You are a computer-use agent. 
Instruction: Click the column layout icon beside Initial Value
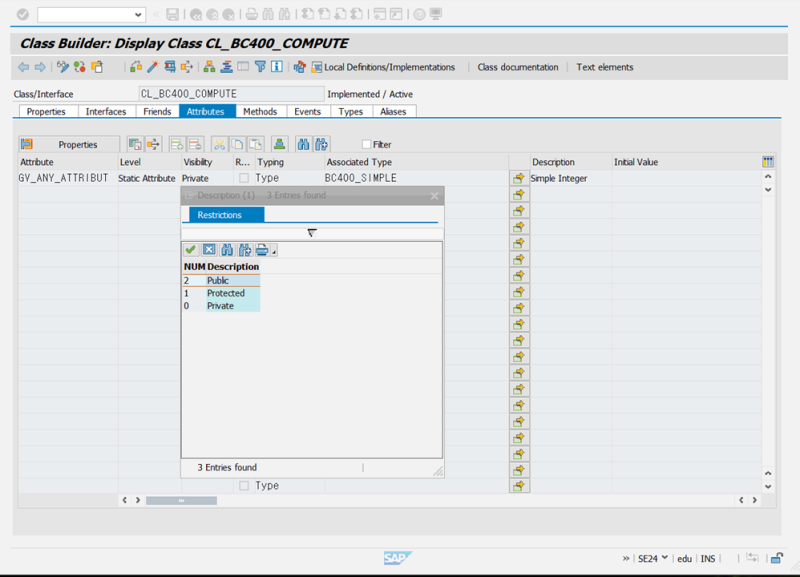767,162
